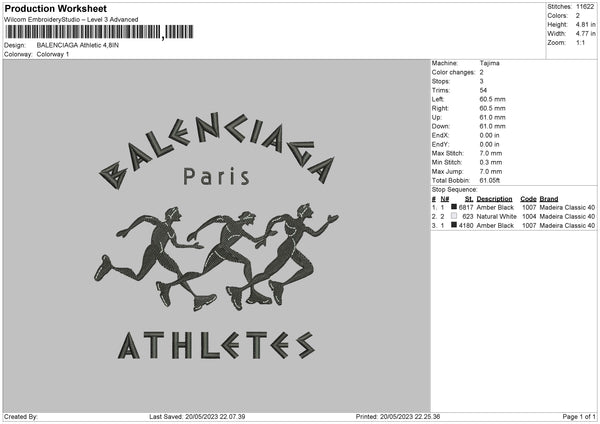Image resolution: width=600 pixels, height=424 pixels.
Task: Click the barcode under the worksheet title
Action: 99,32
